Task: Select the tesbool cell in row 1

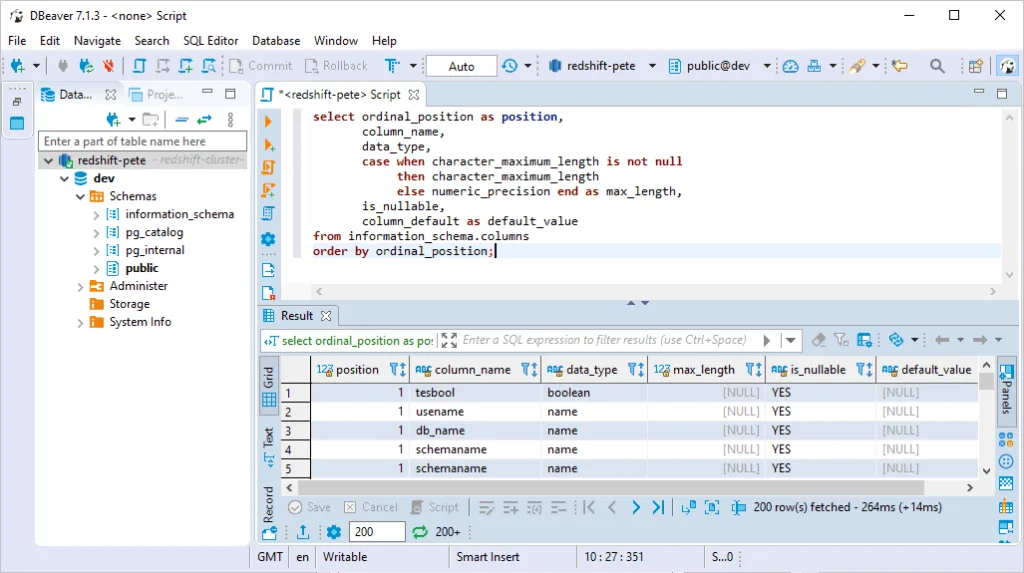Action: [x=475, y=393]
